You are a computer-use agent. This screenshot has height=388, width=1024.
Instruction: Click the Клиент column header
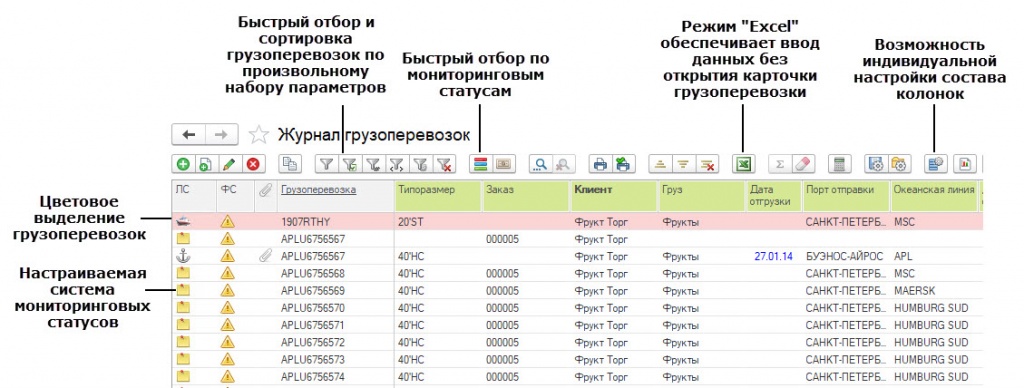(614, 195)
